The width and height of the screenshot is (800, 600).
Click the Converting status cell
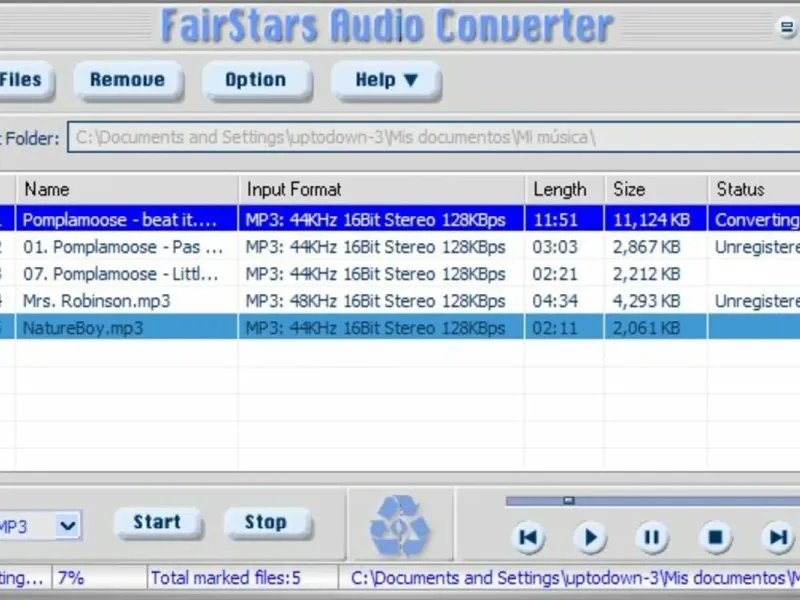point(754,219)
